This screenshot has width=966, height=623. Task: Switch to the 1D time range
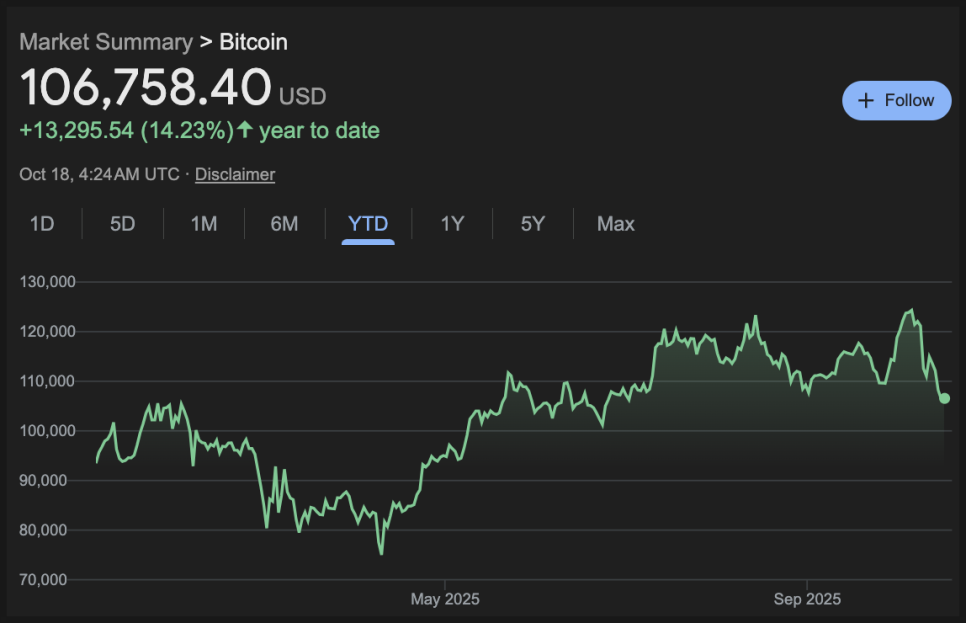(x=41, y=224)
